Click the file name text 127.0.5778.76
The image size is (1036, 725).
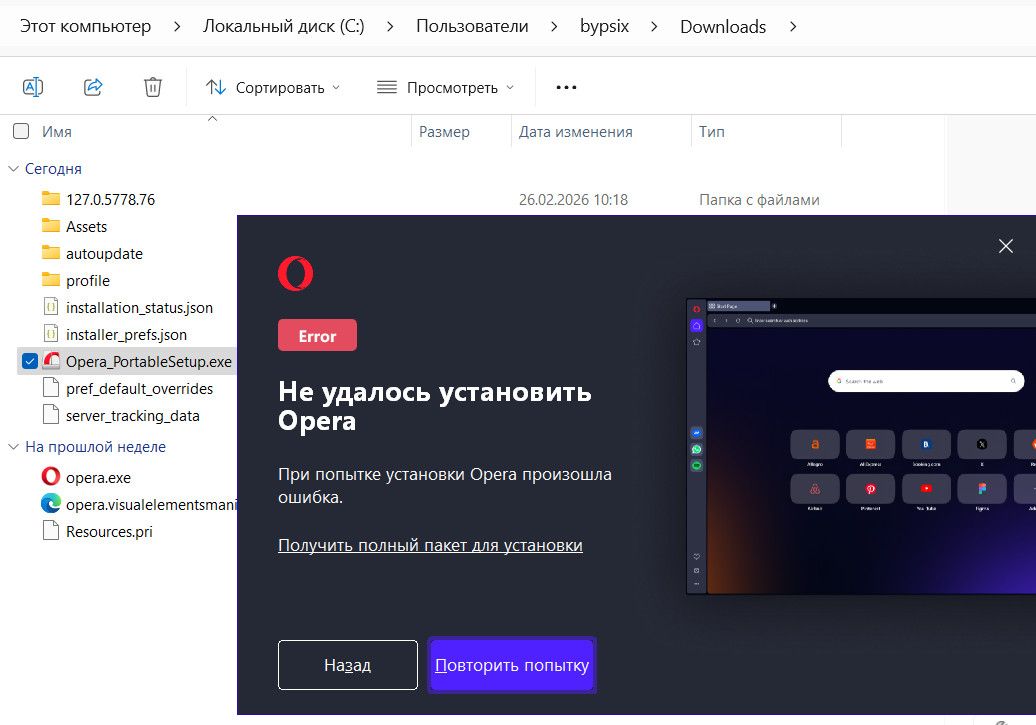pos(110,200)
